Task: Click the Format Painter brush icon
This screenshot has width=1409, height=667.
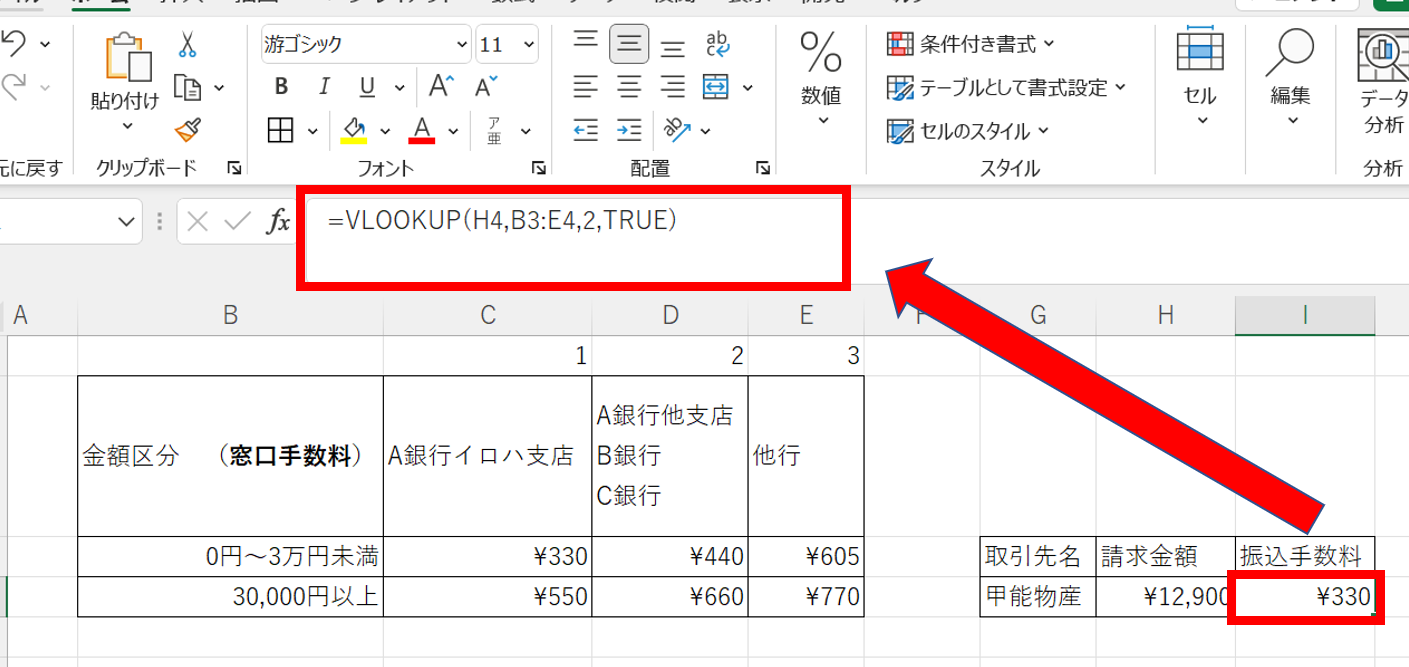Action: click(187, 130)
